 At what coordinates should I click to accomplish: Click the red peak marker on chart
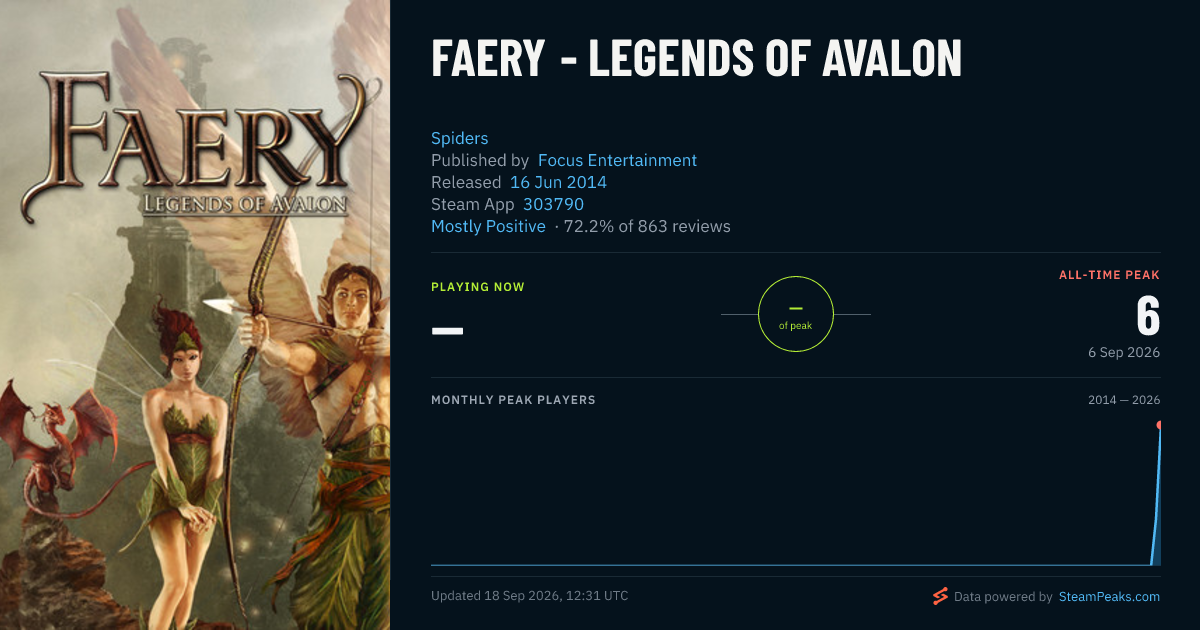(1159, 425)
